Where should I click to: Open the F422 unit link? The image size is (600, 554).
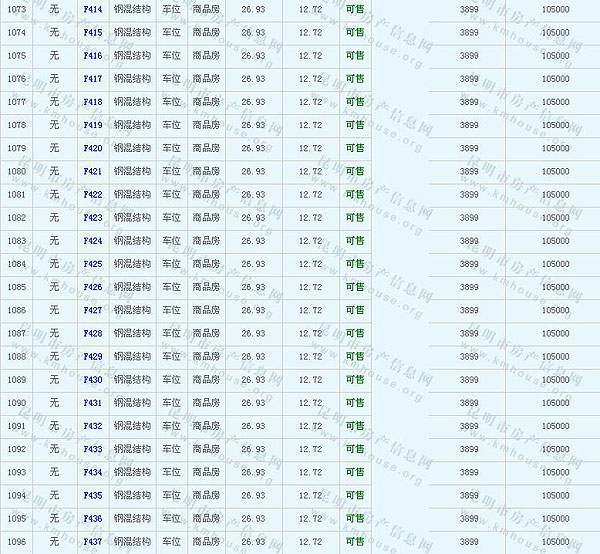(92, 194)
